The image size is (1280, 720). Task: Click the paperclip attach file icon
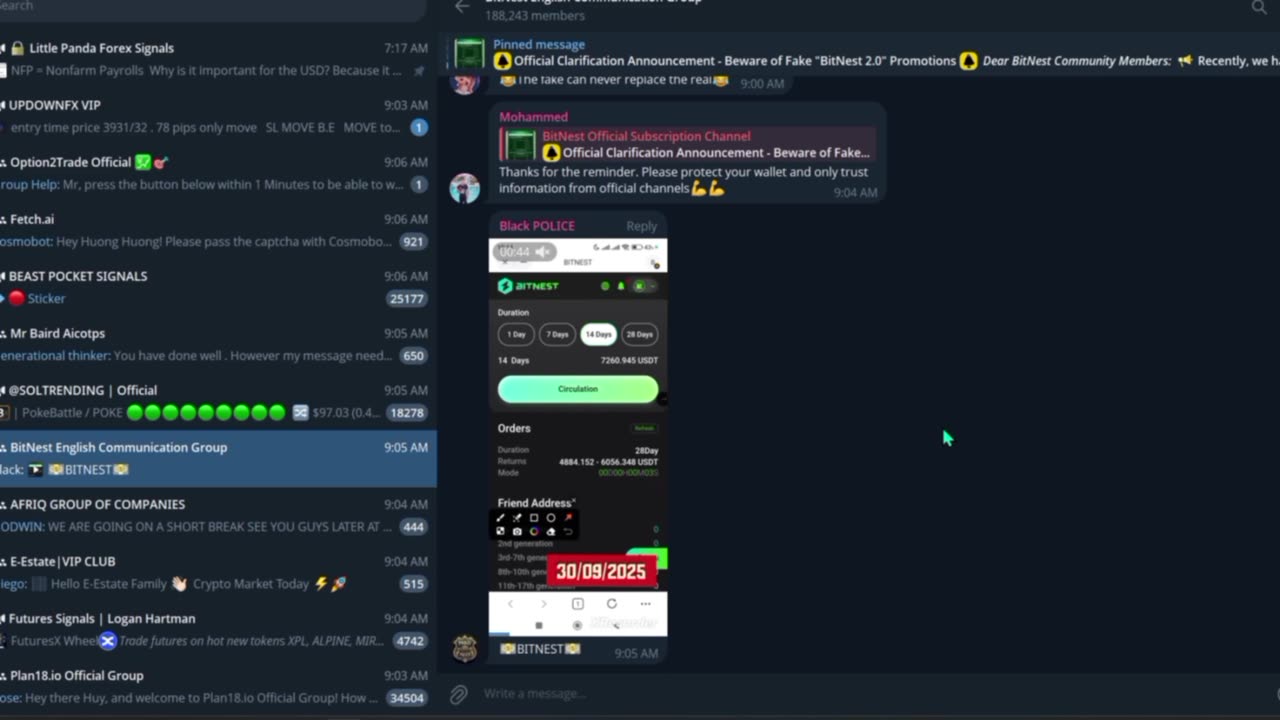pos(458,693)
